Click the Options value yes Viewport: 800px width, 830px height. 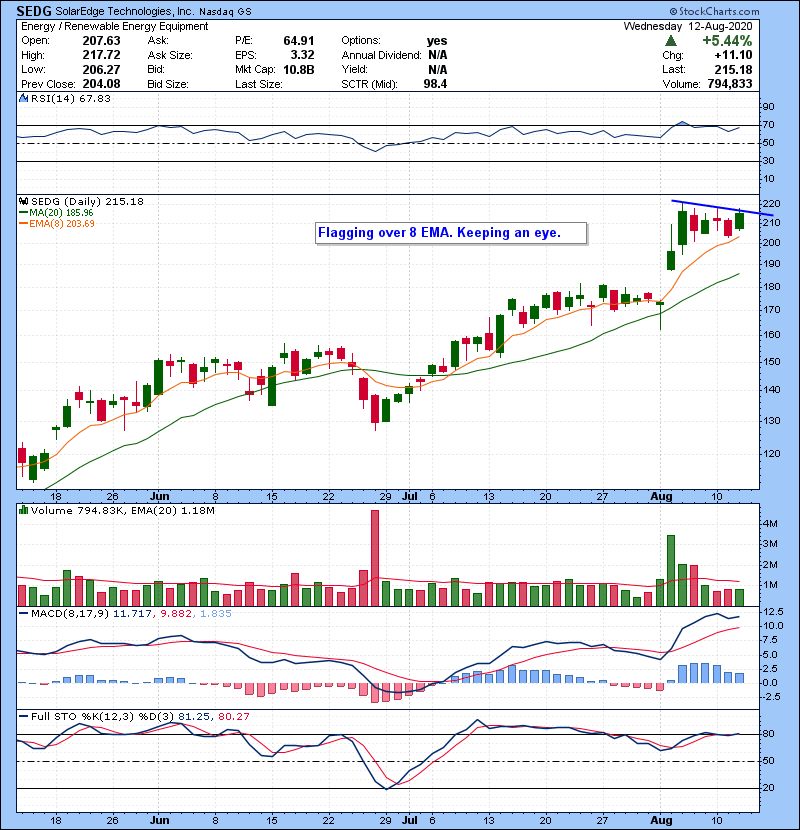(437, 41)
